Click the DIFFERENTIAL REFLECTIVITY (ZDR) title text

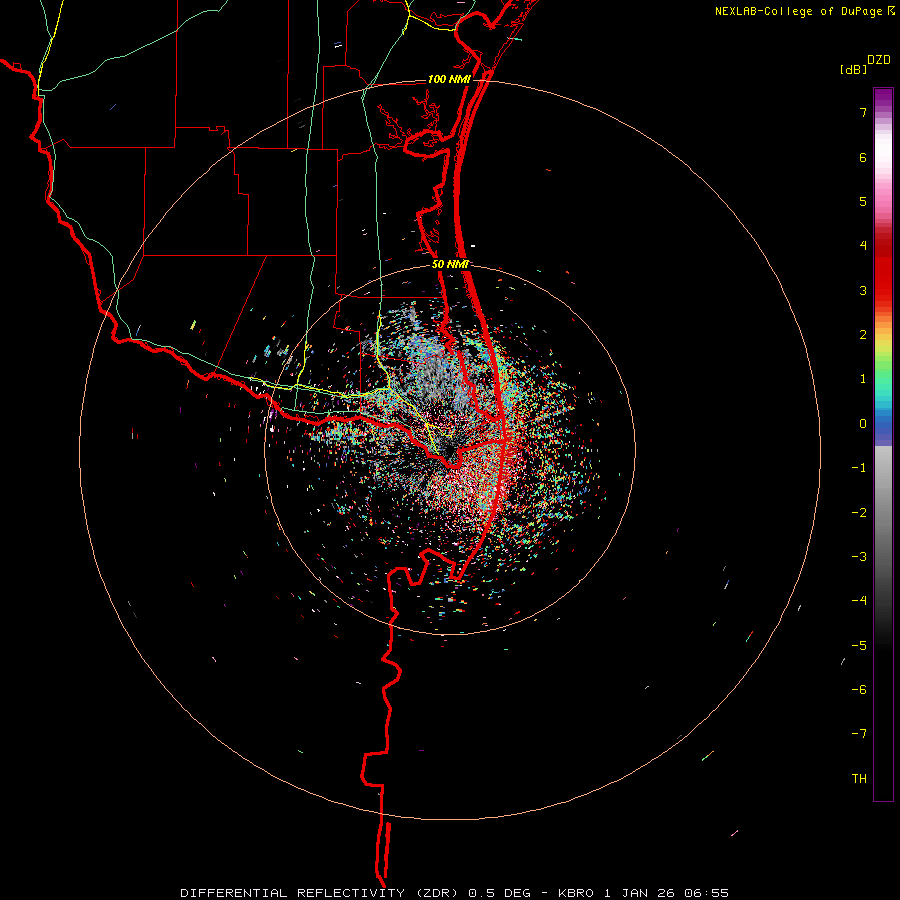321,893
